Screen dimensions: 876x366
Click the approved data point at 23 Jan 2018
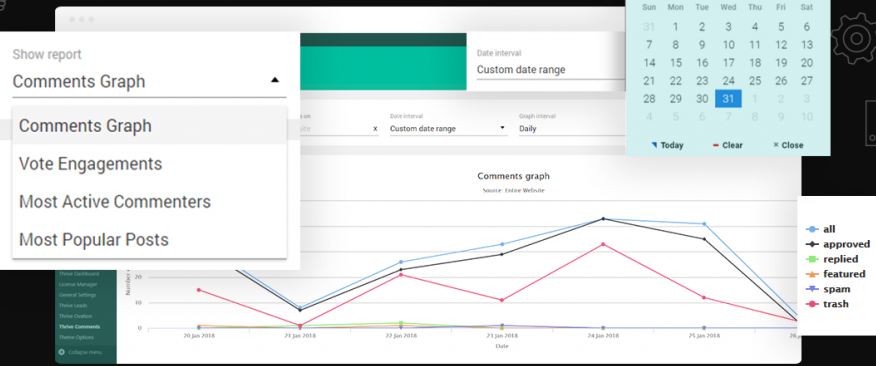[502, 254]
